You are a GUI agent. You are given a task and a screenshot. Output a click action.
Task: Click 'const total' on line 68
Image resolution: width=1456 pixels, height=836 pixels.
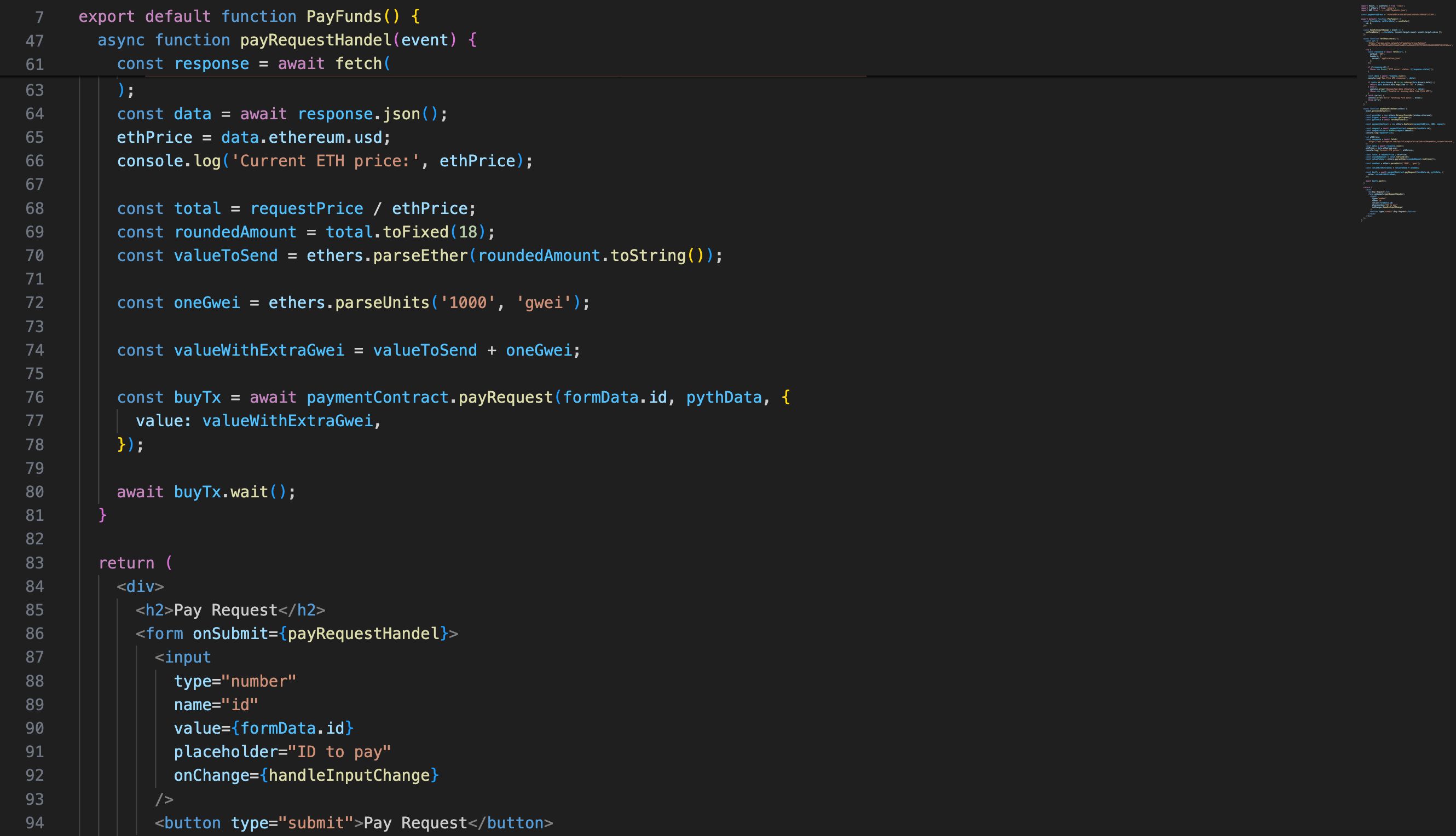tap(169, 208)
